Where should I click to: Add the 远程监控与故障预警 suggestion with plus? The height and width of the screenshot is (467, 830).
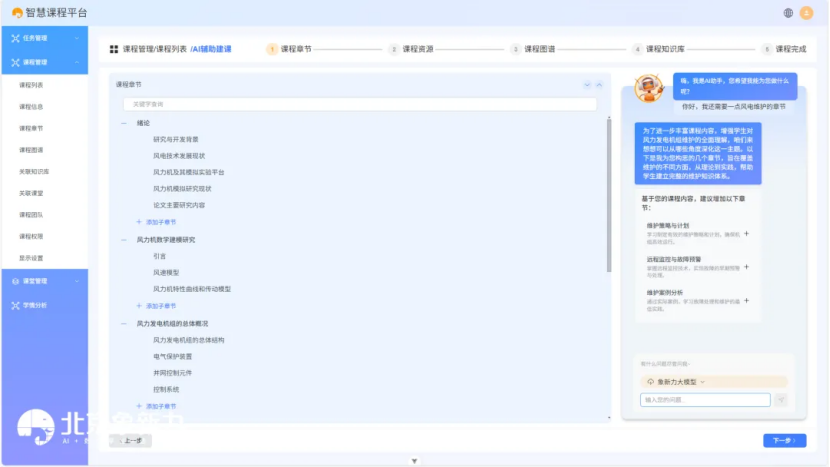click(746, 266)
